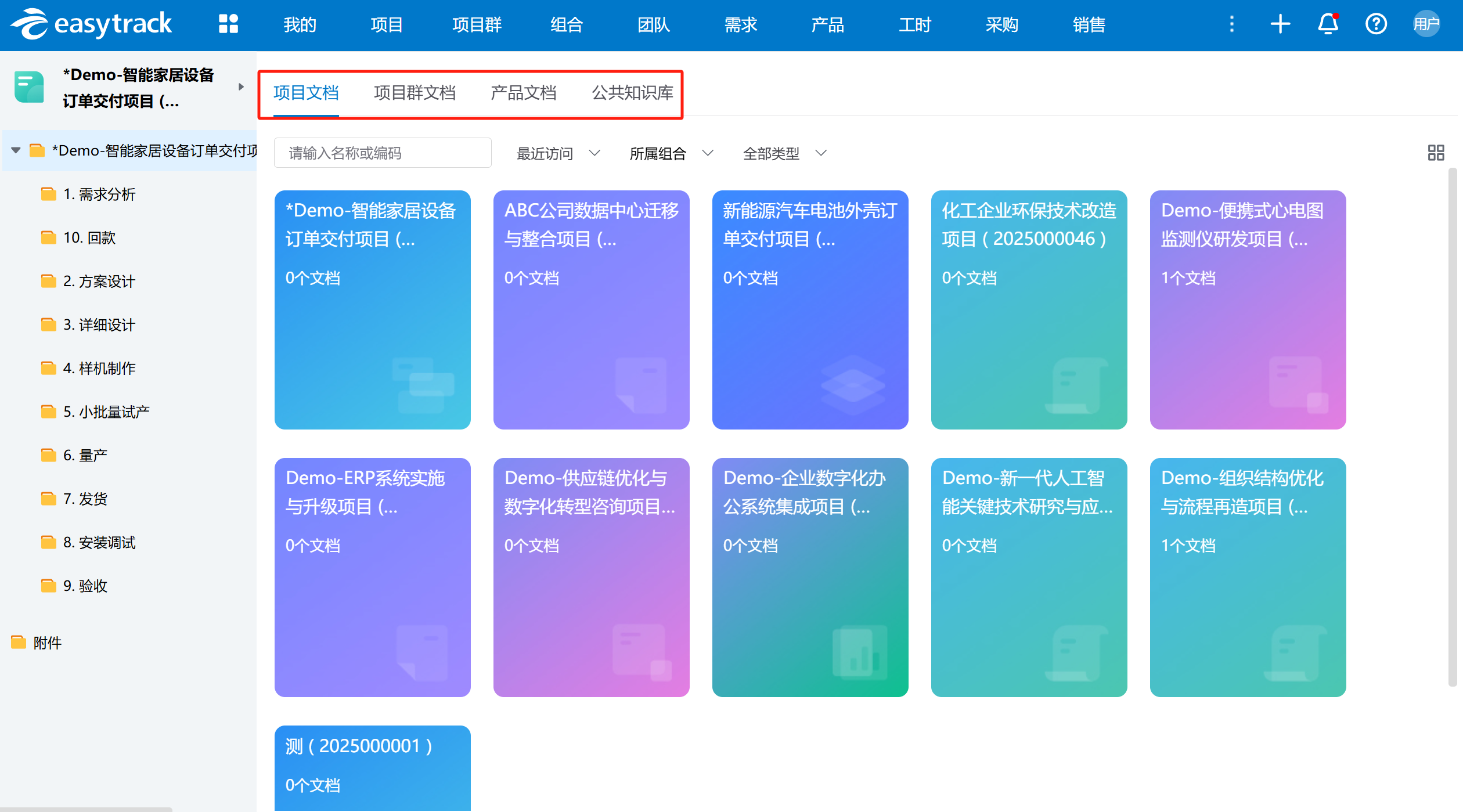Expand the 最近访问 sort dropdown
Screen dimensions: 1463x812
pos(558,153)
